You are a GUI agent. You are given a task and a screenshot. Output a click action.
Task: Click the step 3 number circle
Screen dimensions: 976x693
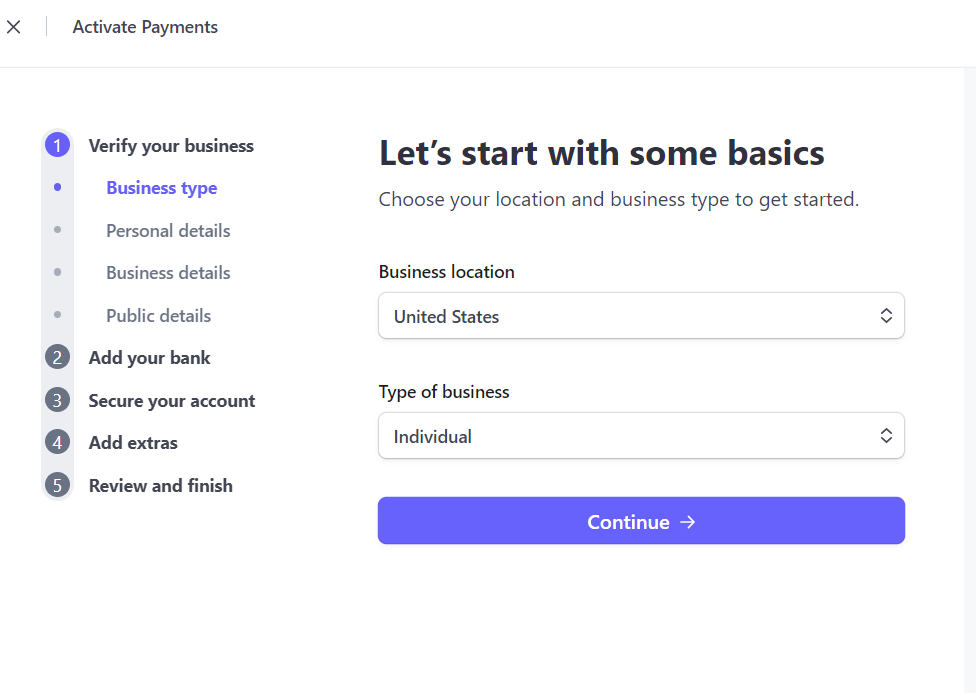57,401
